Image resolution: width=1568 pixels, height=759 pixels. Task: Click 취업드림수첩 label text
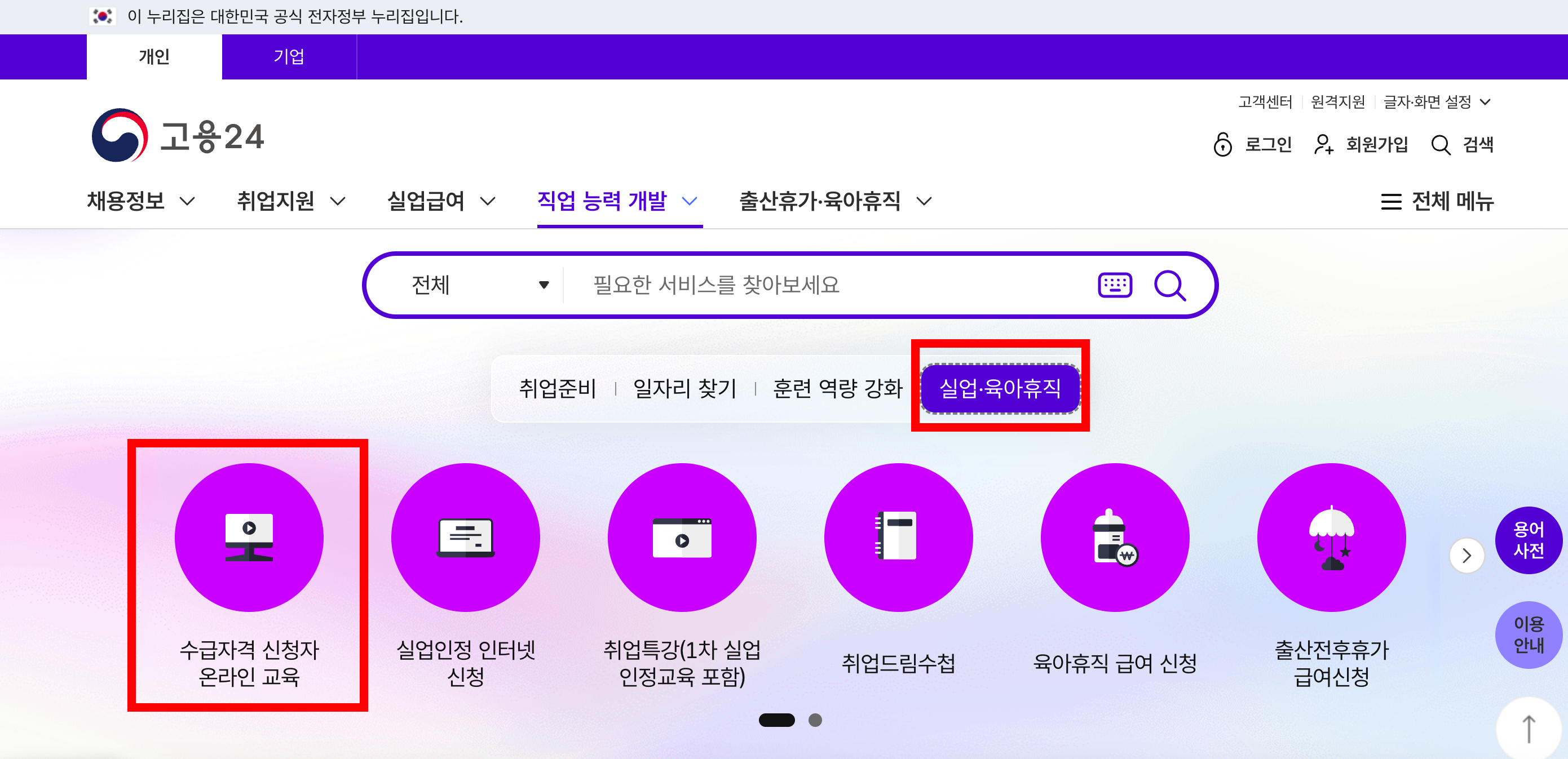click(x=898, y=663)
